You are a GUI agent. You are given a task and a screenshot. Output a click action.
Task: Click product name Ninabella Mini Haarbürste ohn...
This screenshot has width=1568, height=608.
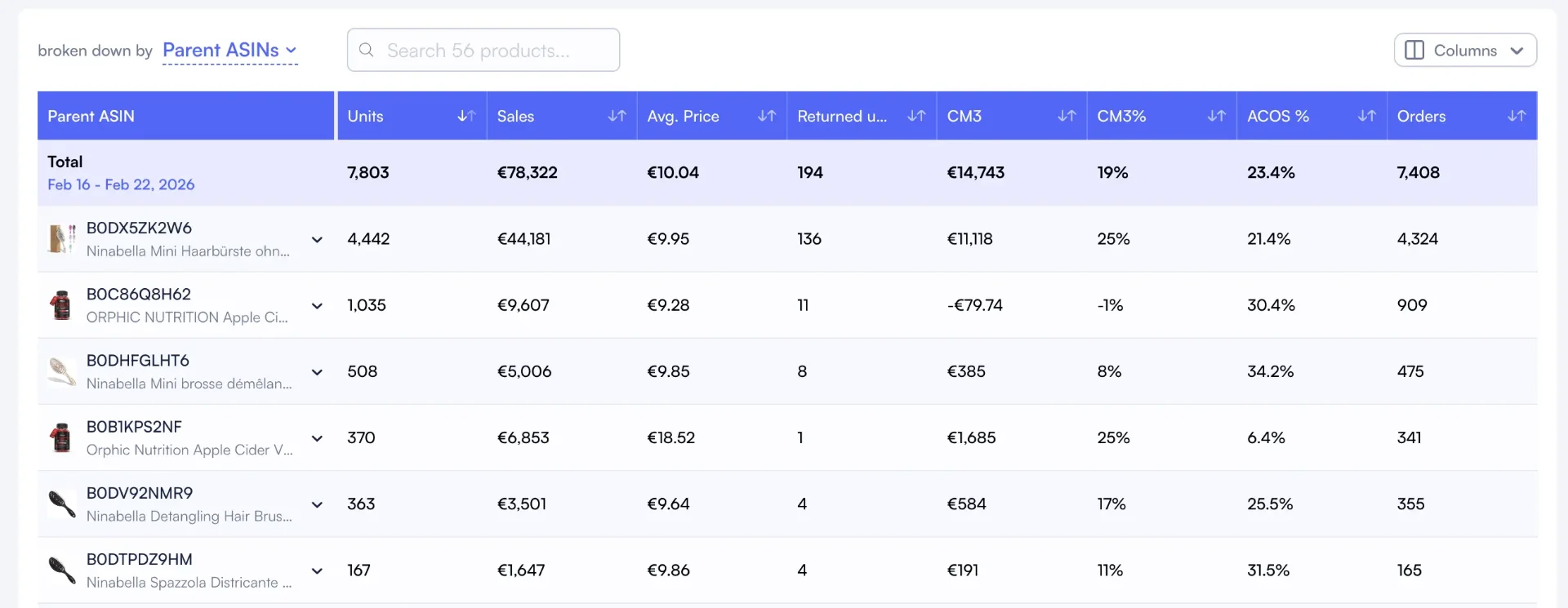tap(188, 251)
